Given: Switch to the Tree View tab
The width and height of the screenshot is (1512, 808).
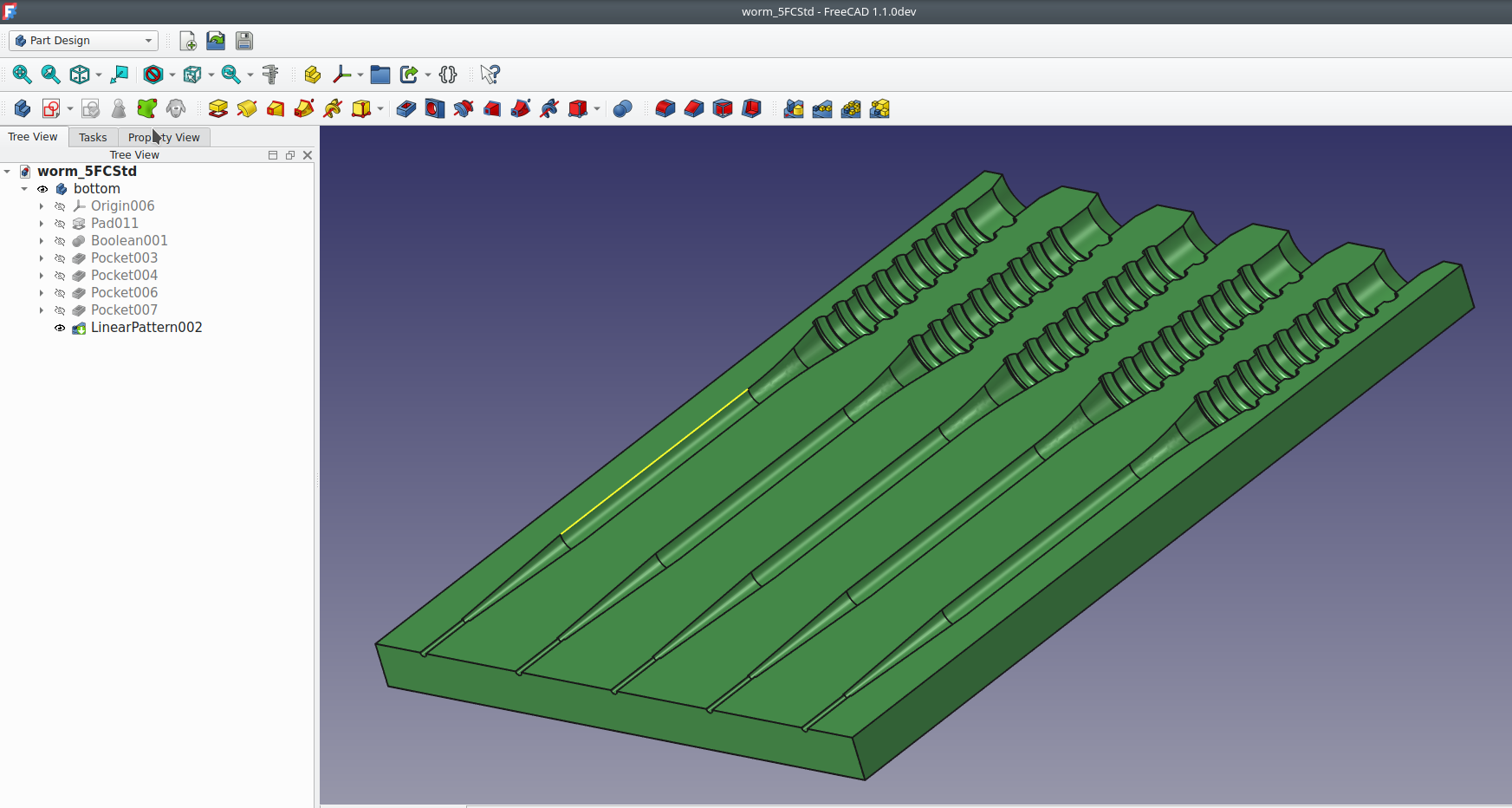Looking at the screenshot, I should (33, 137).
